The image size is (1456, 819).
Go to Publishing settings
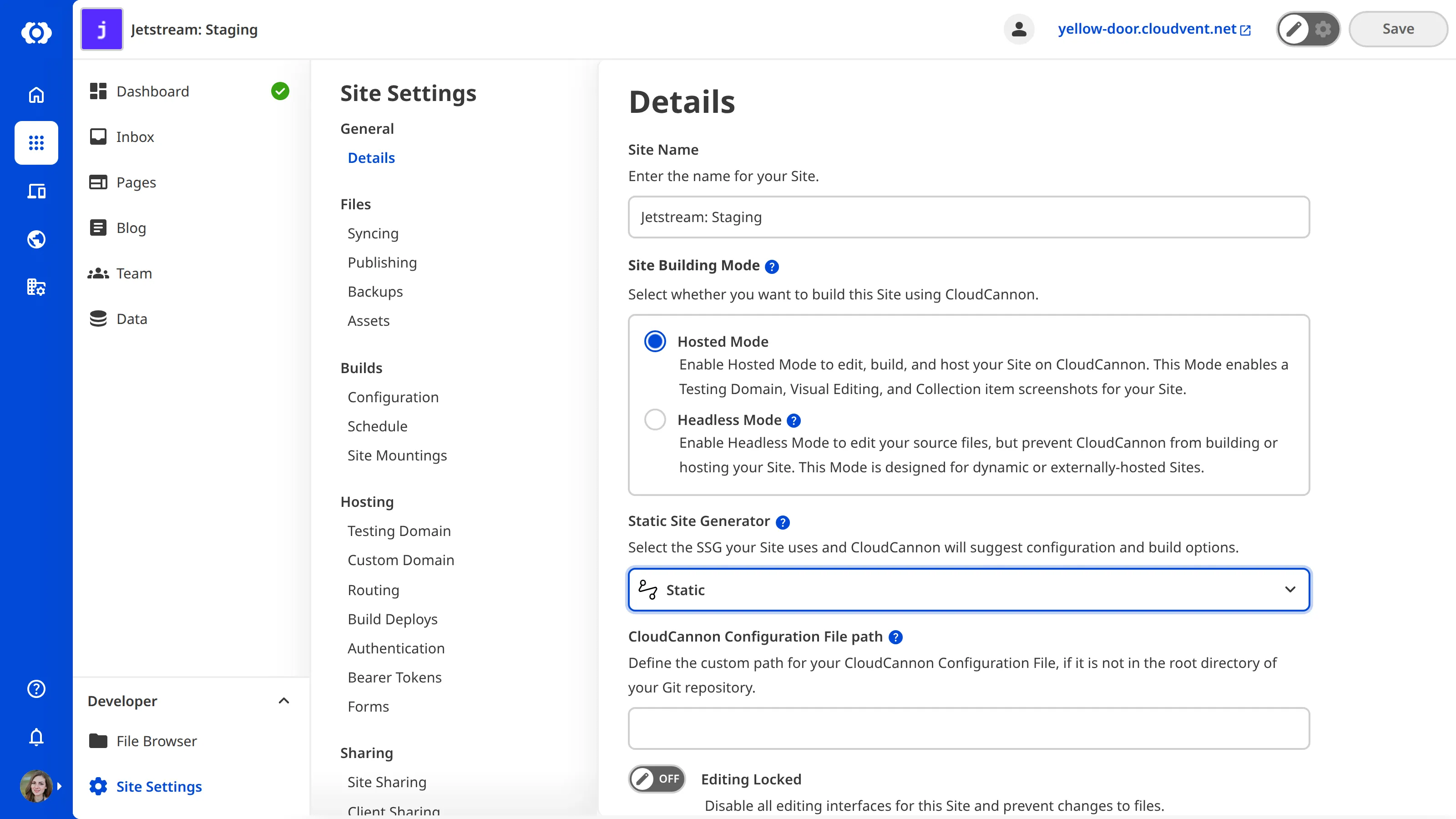(x=382, y=262)
